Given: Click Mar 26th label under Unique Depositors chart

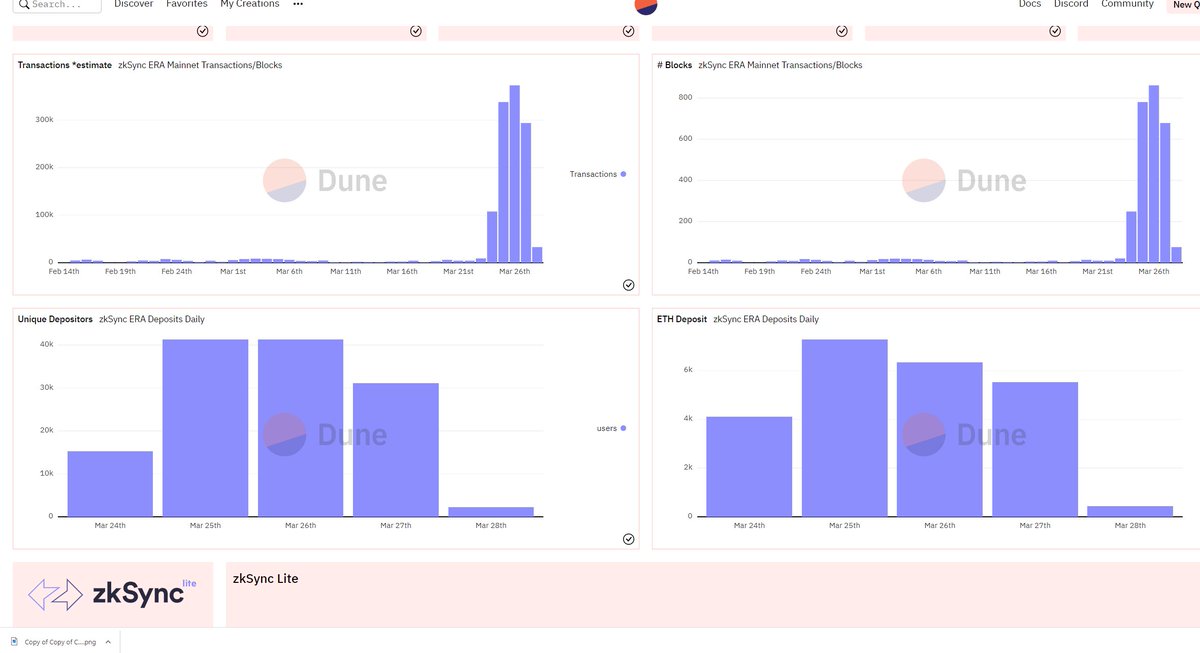Looking at the screenshot, I should point(300,525).
